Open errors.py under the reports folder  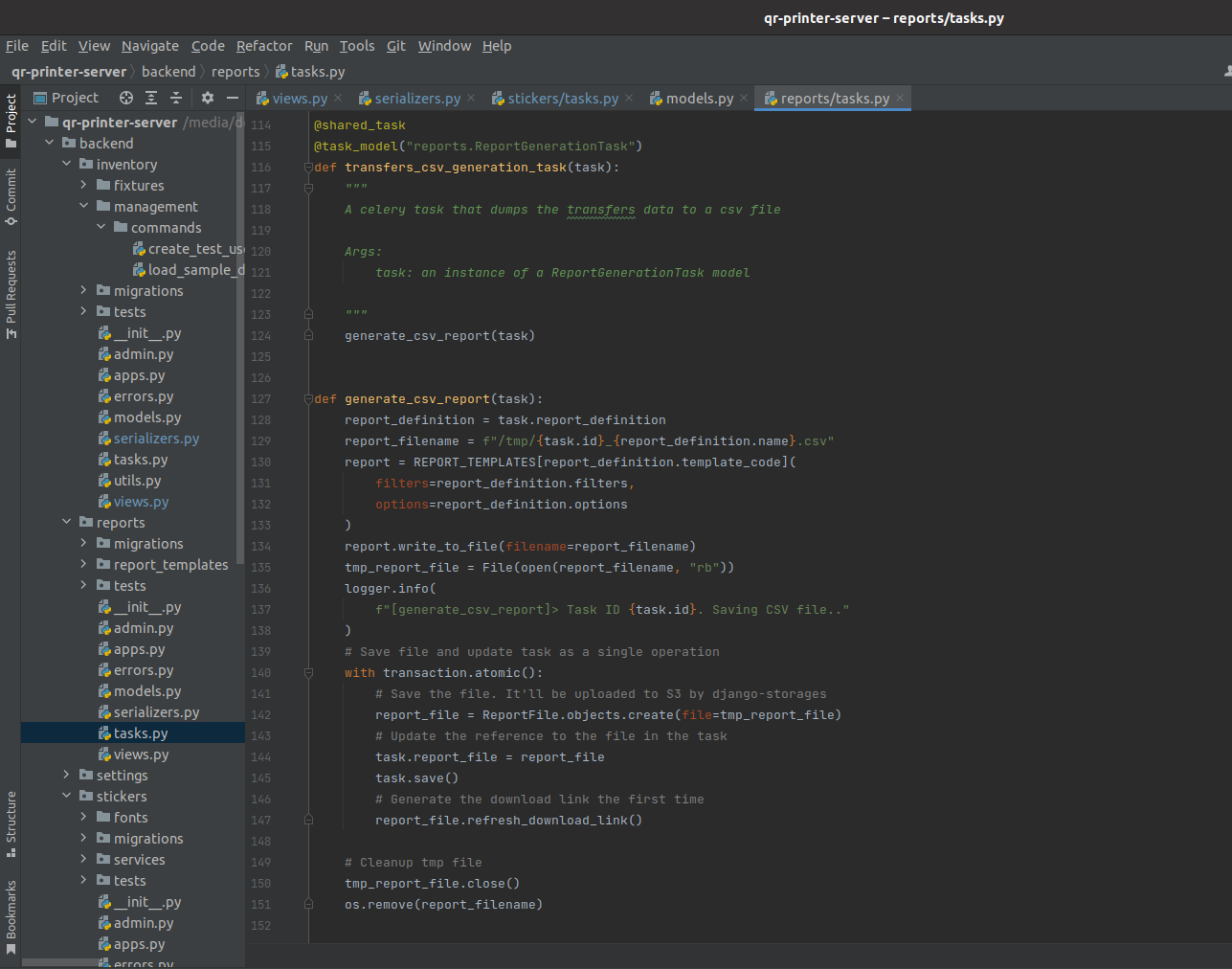click(x=144, y=670)
